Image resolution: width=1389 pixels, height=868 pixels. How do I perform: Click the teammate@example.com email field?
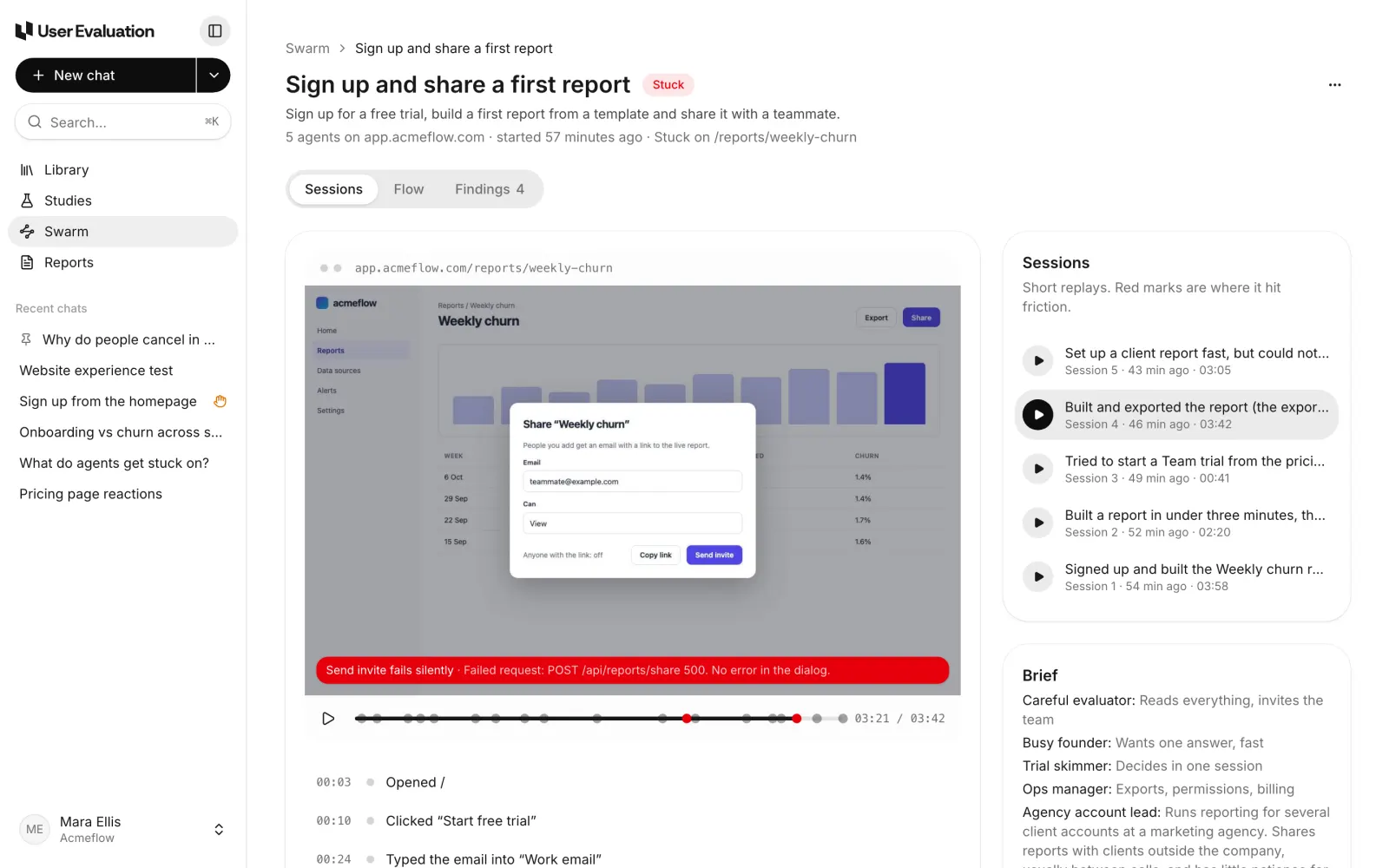(632, 482)
